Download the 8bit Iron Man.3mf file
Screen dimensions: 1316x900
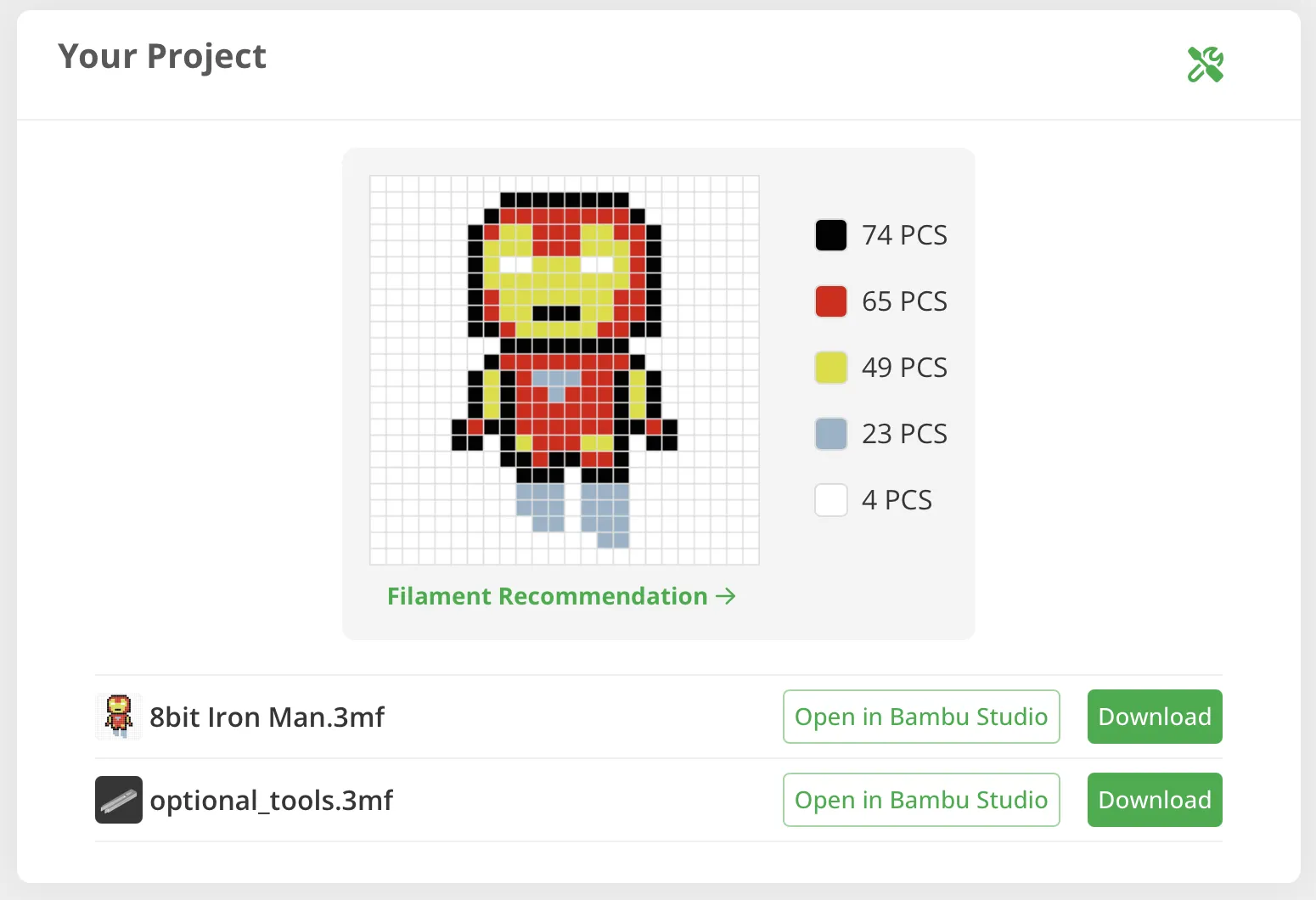tap(1155, 717)
